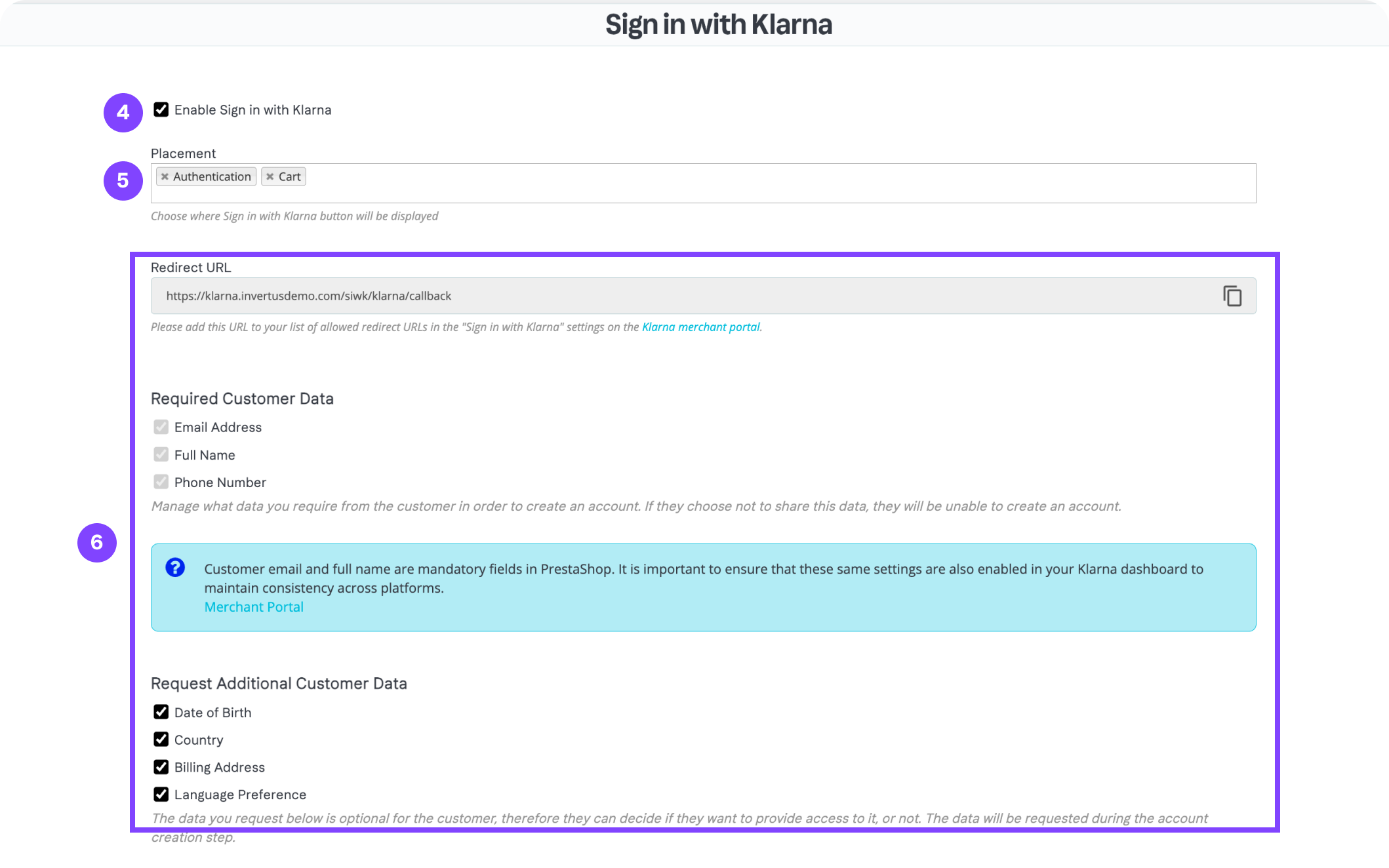Toggle the Billing Address checkbox

[x=161, y=767]
